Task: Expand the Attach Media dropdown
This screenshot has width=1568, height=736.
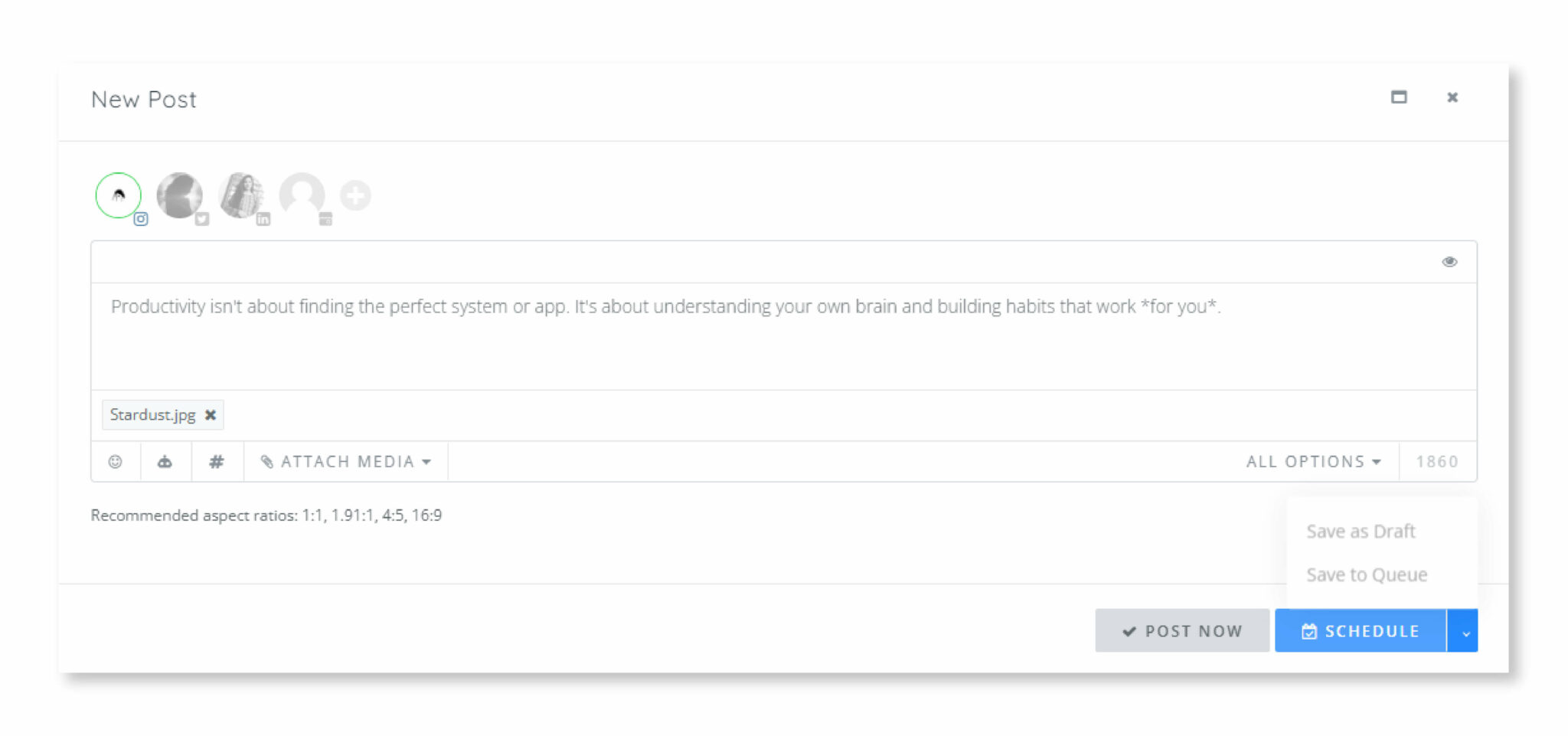Action: 346,462
